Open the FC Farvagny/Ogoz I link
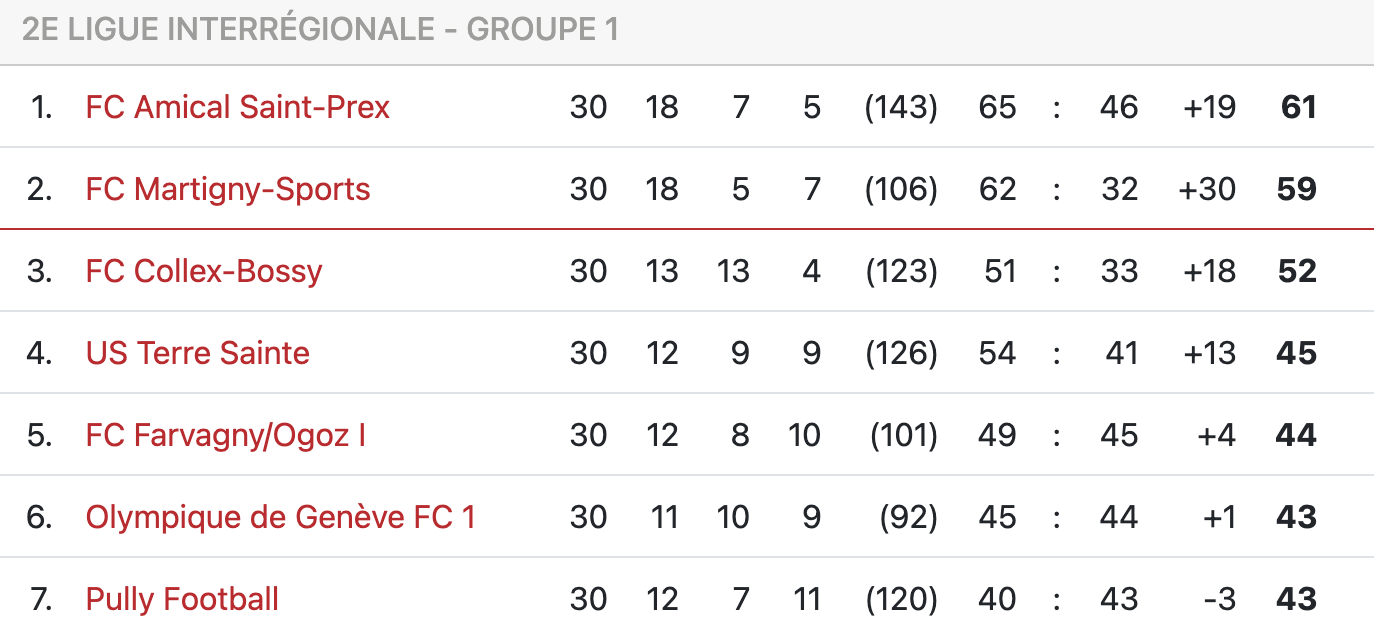The width and height of the screenshot is (1374, 634). point(226,435)
